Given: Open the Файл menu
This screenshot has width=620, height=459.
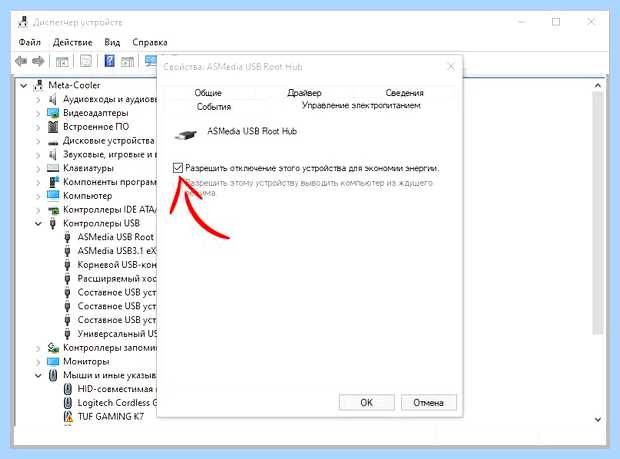Looking at the screenshot, I should [x=29, y=42].
